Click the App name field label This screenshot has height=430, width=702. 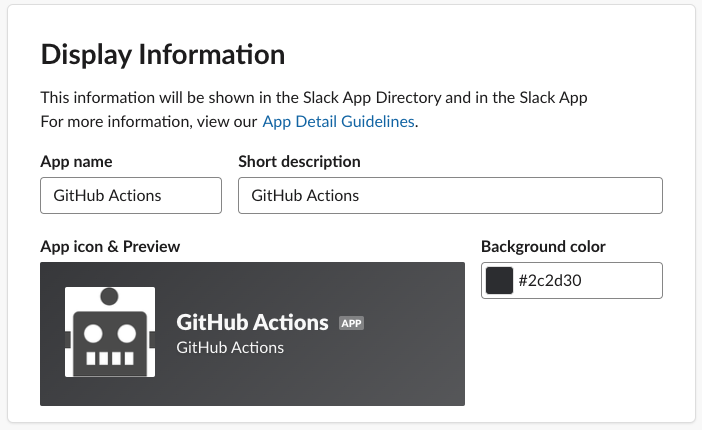click(76, 161)
